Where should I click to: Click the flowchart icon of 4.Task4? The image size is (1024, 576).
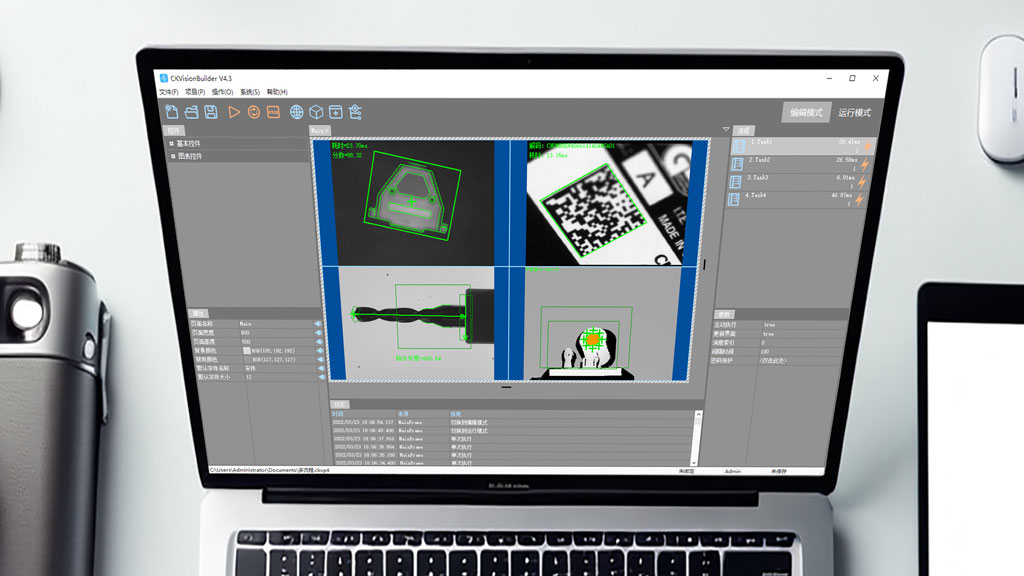[733, 199]
